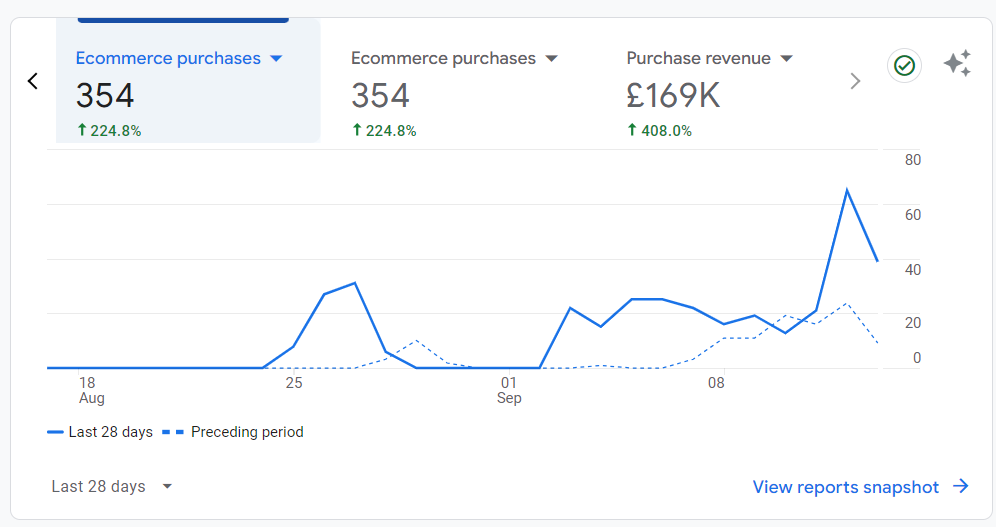Click the chart peak near 65 purchases

tap(847, 190)
